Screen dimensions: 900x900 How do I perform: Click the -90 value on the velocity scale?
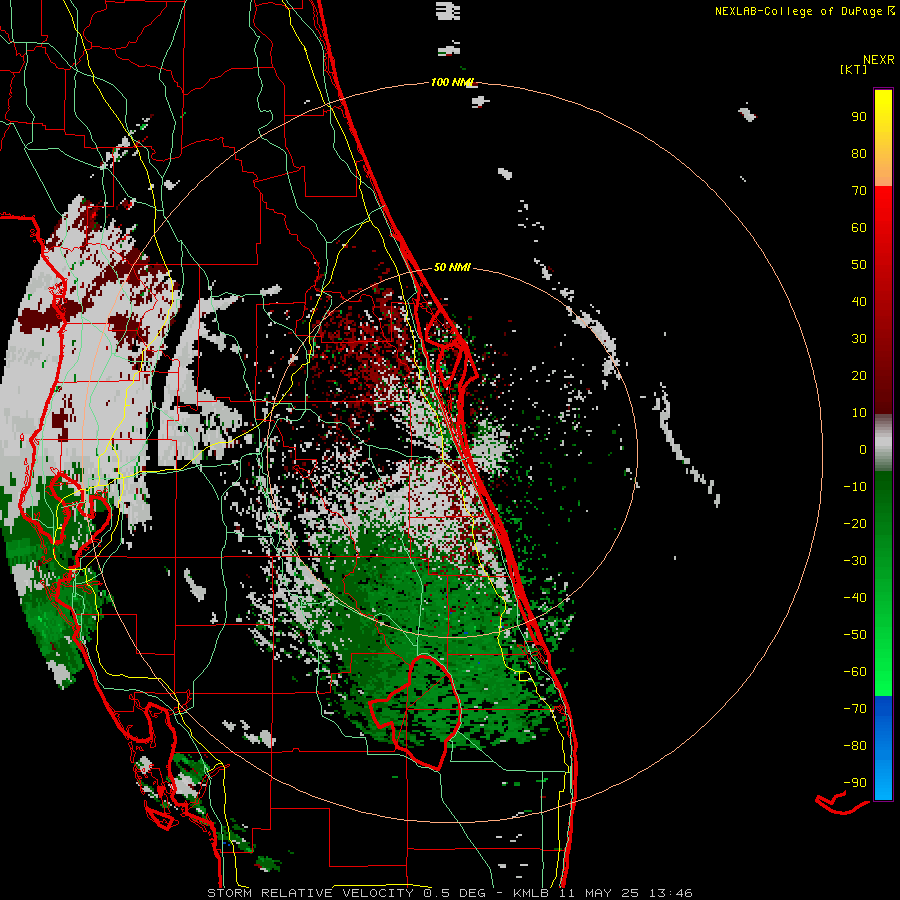(x=855, y=783)
